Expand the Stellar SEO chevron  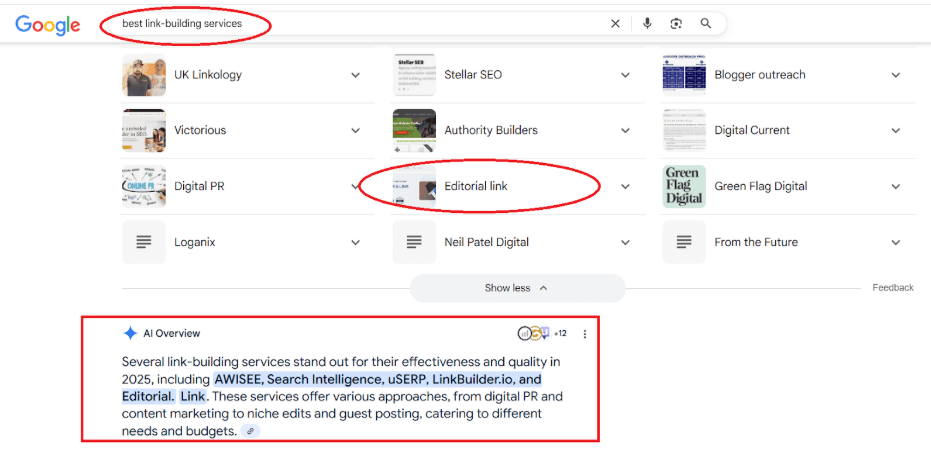625,75
